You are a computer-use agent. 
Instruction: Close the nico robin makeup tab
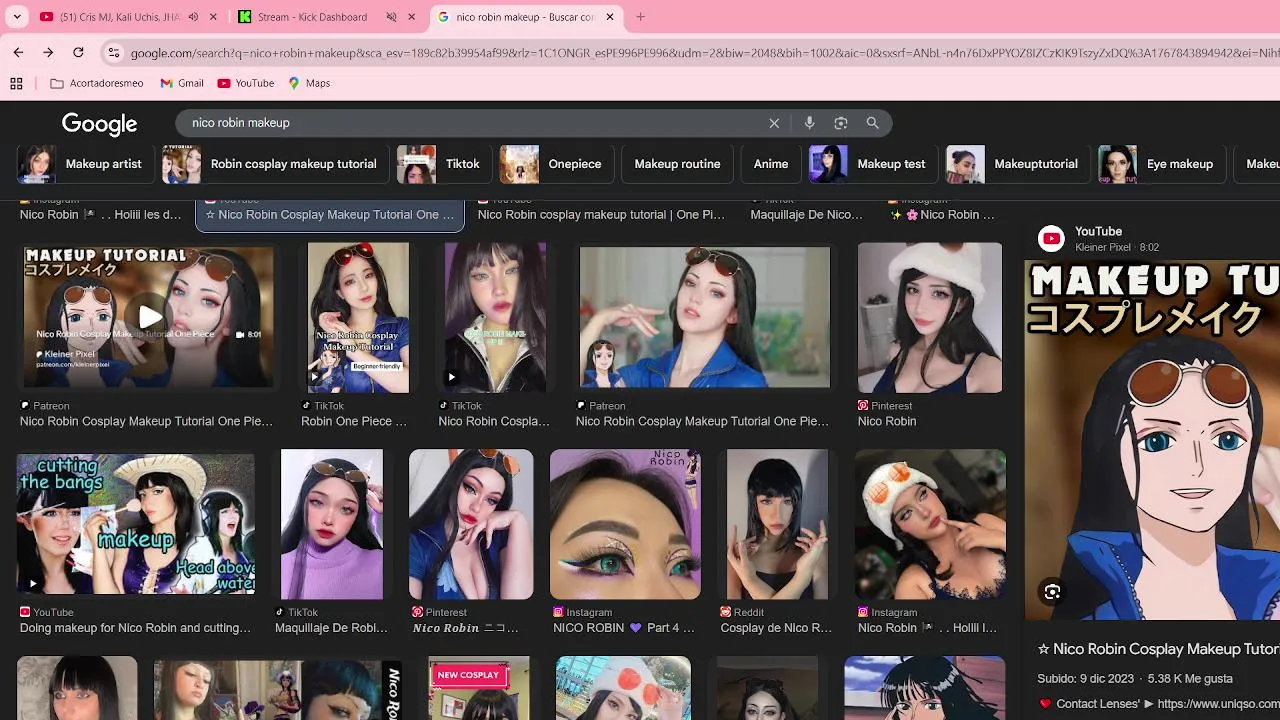610,17
